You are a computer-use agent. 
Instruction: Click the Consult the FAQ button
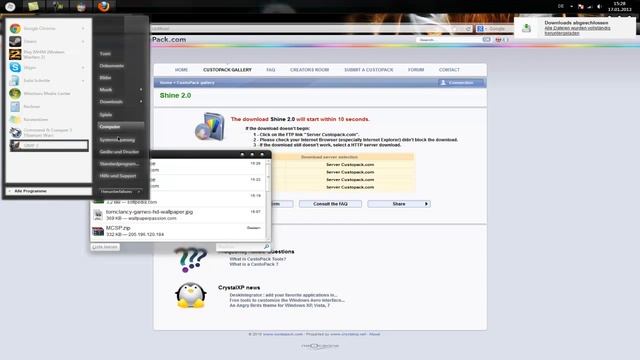point(330,204)
